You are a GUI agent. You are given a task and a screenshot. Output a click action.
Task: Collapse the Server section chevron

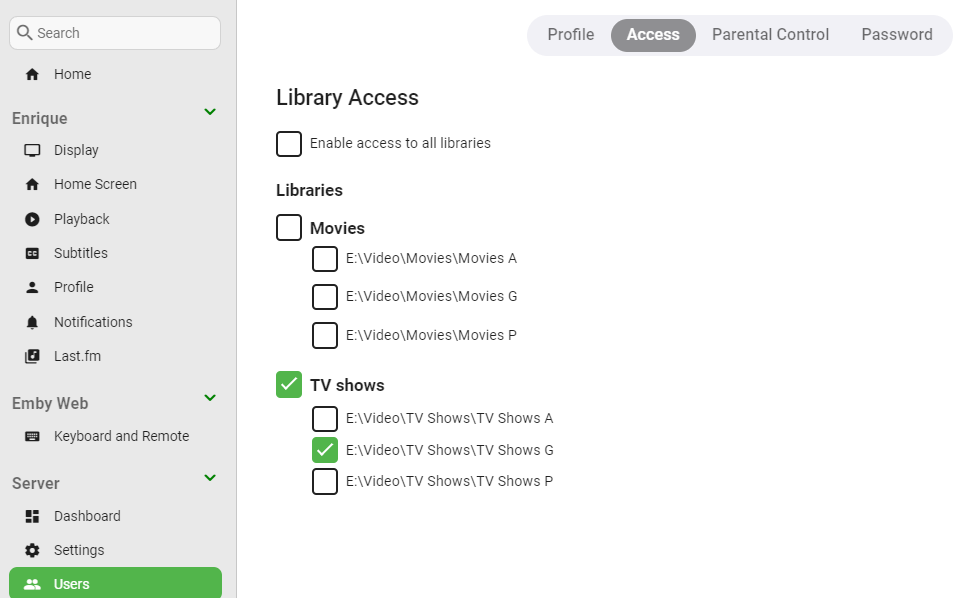pyautogui.click(x=210, y=477)
